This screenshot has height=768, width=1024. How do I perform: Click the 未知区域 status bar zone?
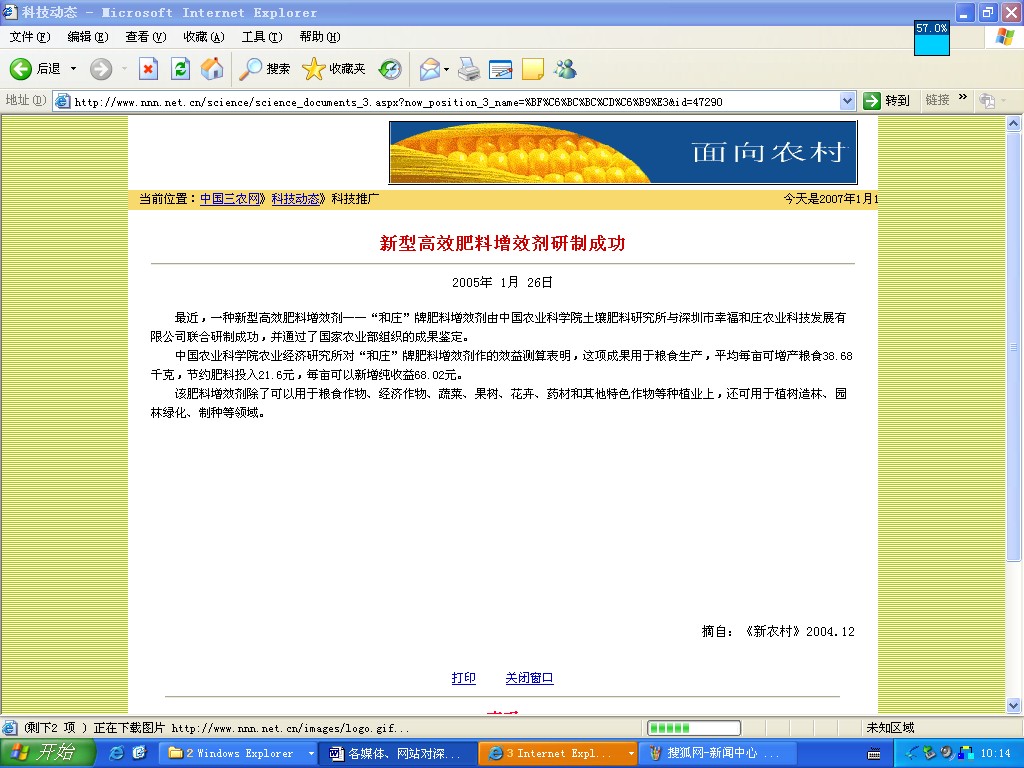[890, 728]
